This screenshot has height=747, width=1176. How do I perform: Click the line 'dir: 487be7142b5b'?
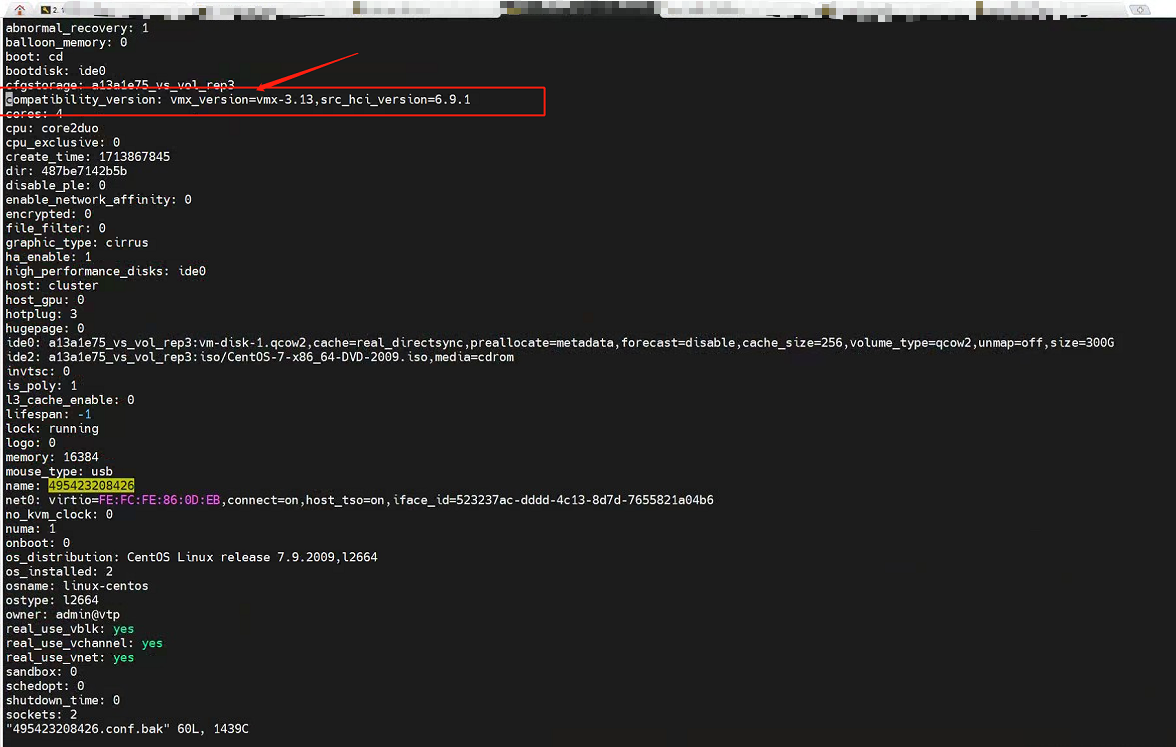[x=66, y=171]
